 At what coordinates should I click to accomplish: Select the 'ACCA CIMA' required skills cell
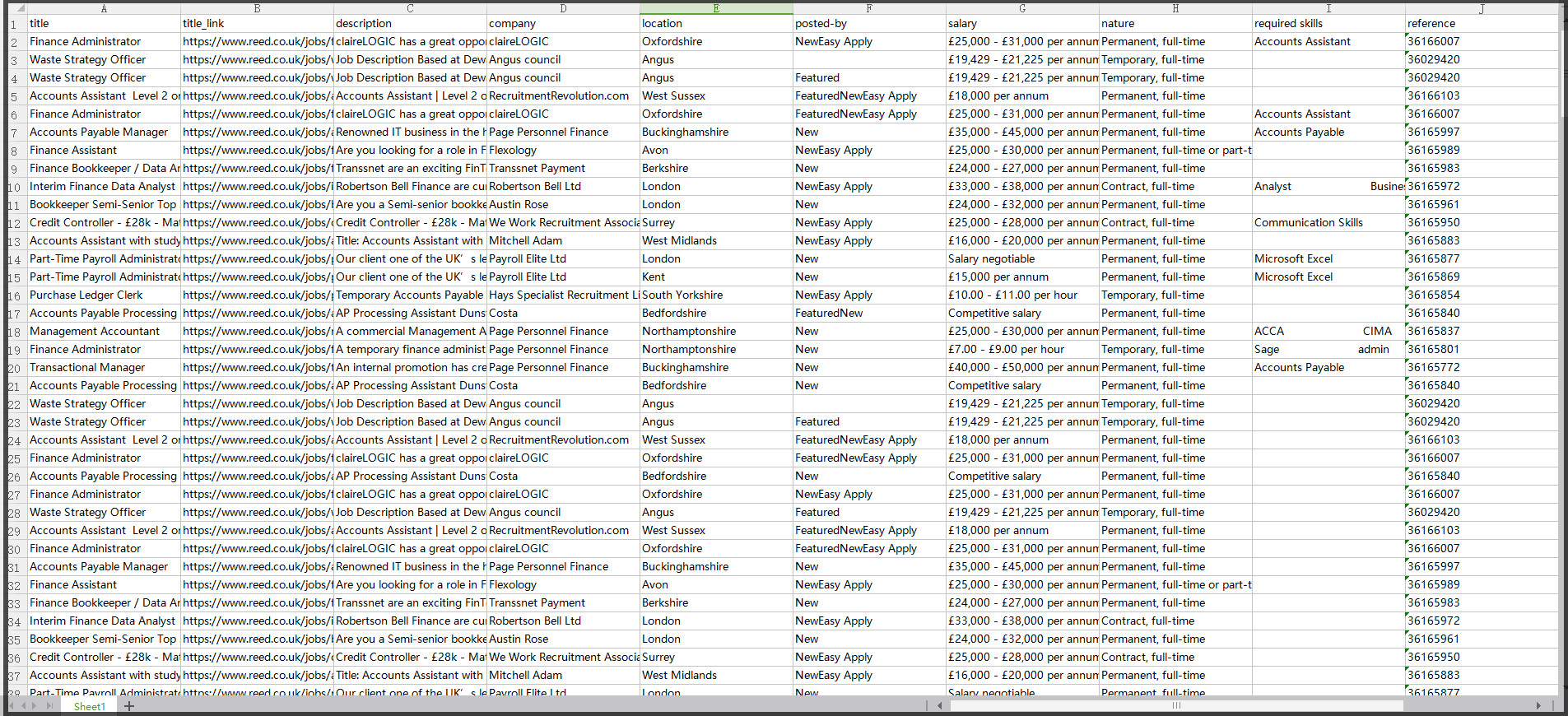click(x=1328, y=332)
